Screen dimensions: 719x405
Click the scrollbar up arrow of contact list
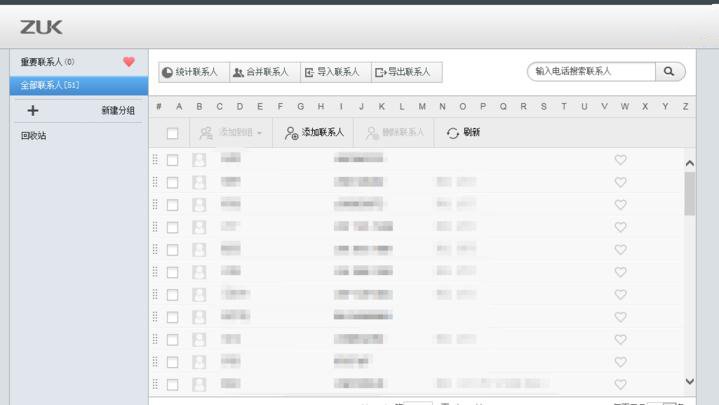[x=690, y=163]
